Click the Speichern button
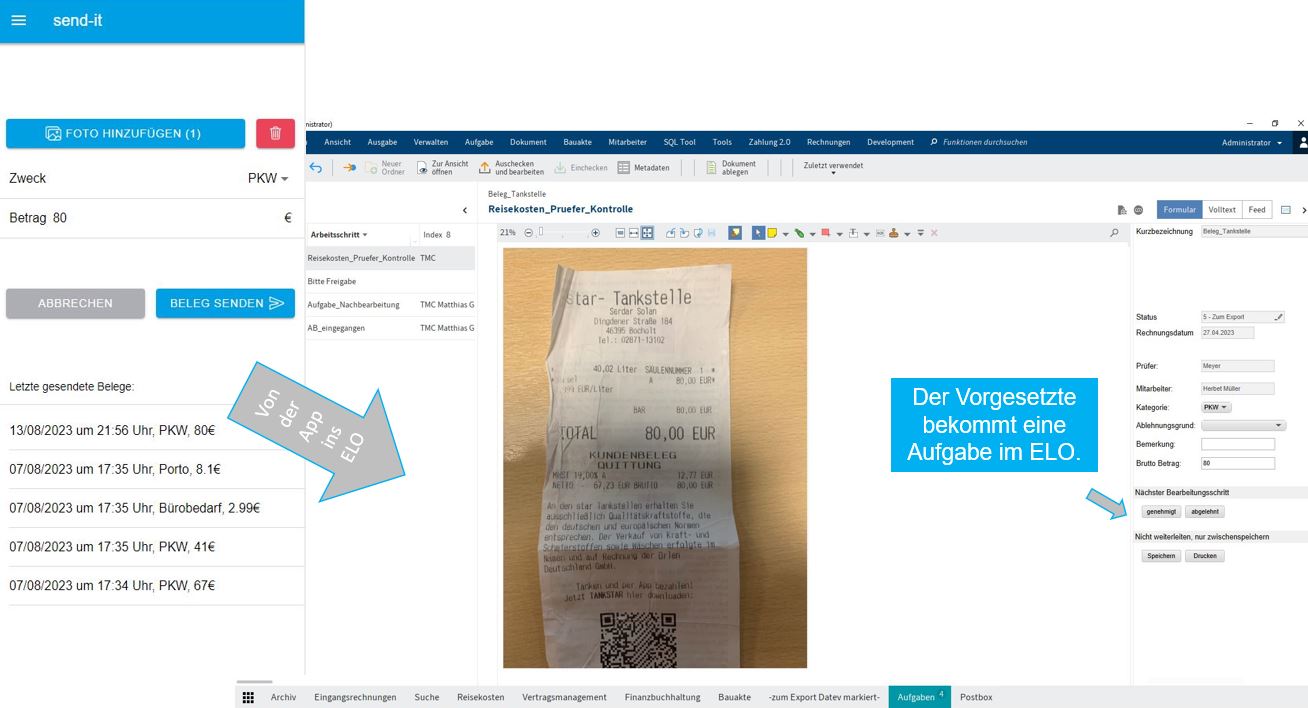The width and height of the screenshot is (1308, 708). click(1161, 555)
